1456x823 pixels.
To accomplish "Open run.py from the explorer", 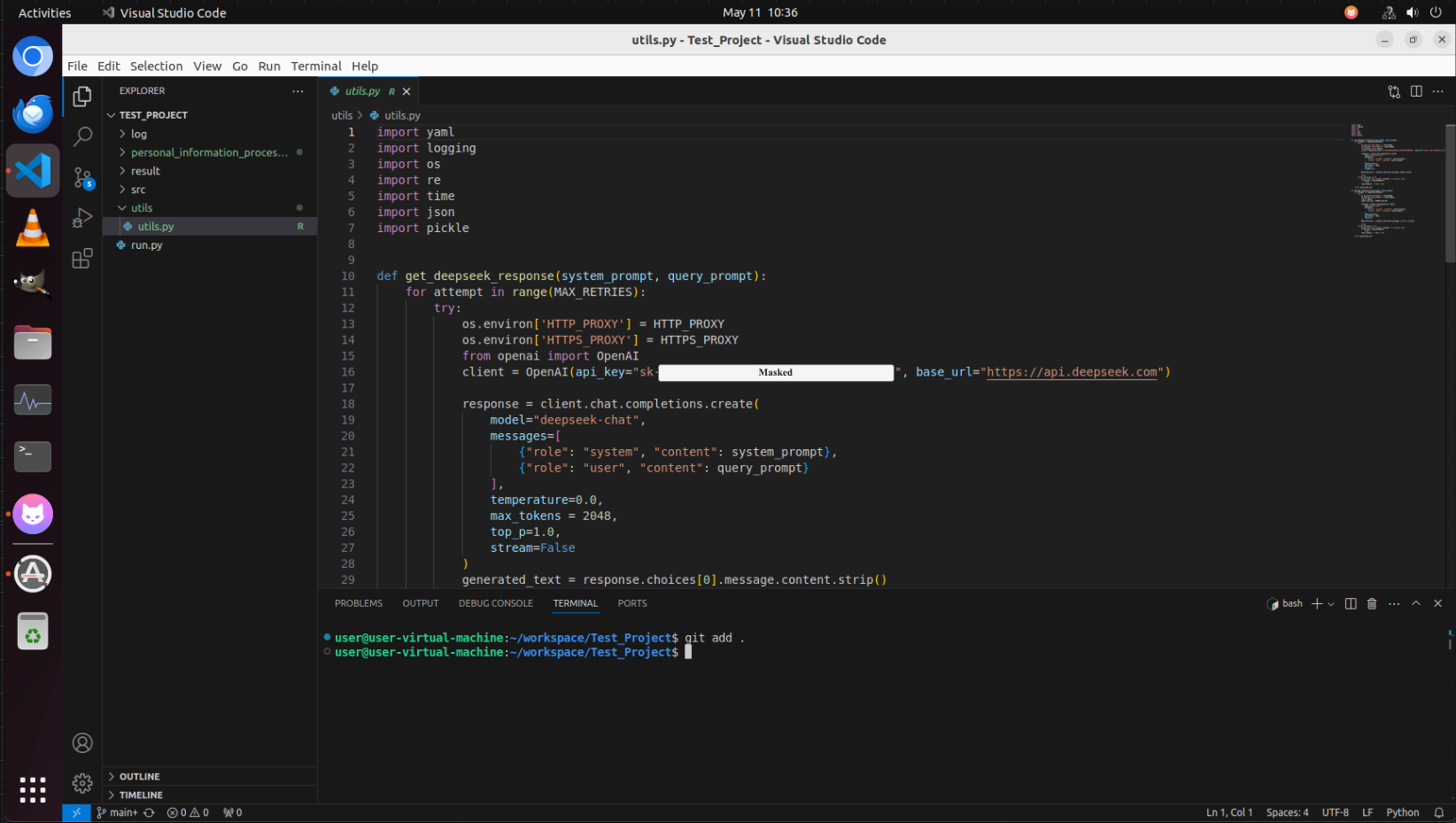I will click(210, 245).
